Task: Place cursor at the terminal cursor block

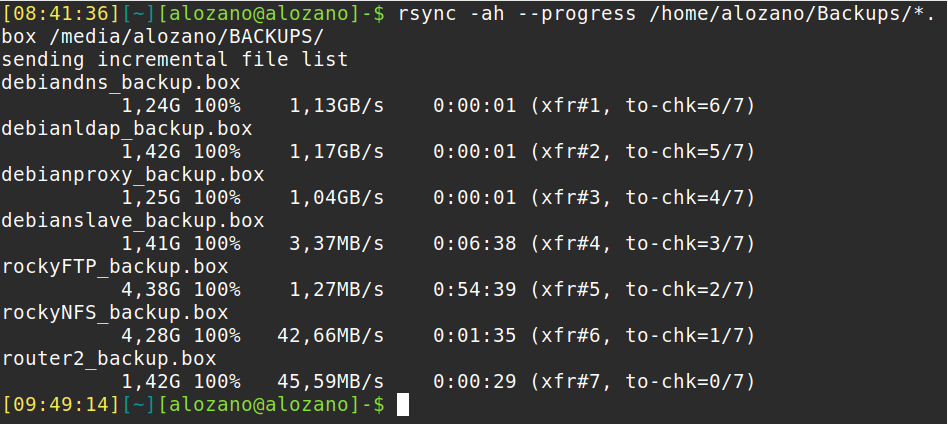Action: coord(403,404)
